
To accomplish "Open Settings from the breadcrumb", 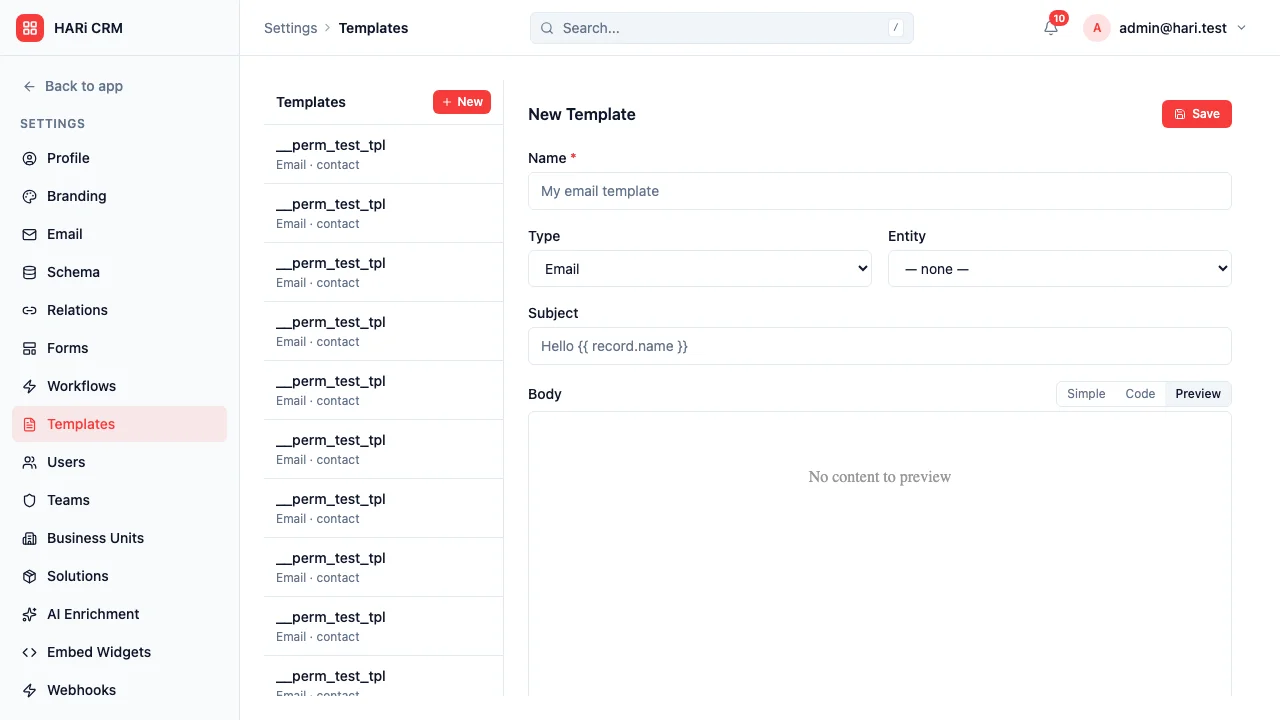I will pyautogui.click(x=290, y=28).
